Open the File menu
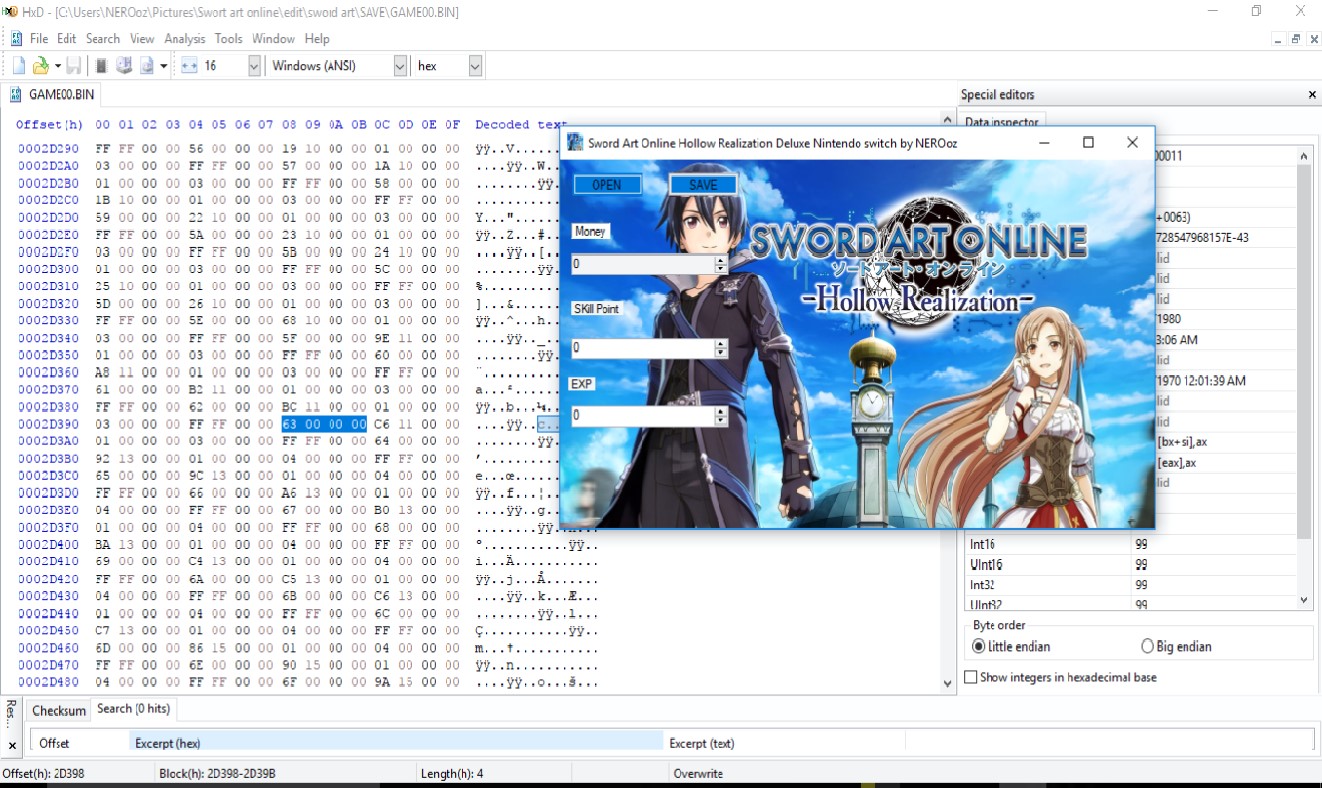The width and height of the screenshot is (1322, 788). point(39,39)
